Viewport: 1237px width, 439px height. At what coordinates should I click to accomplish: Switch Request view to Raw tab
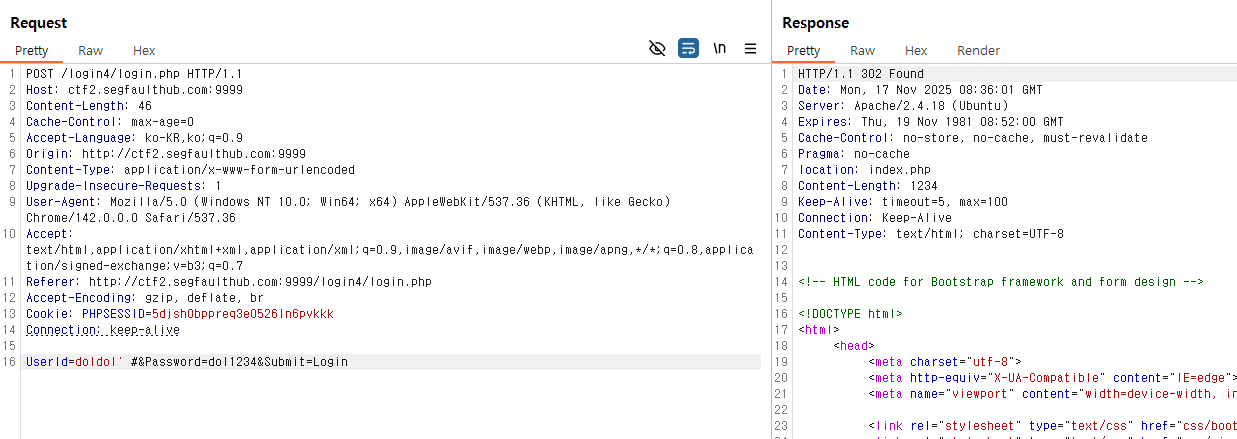tap(90, 50)
